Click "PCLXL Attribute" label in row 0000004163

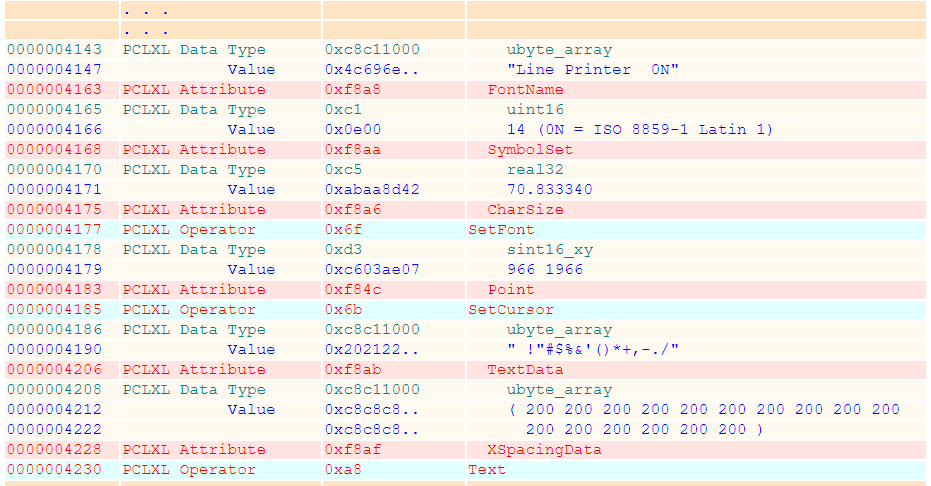pyautogui.click(x=194, y=90)
